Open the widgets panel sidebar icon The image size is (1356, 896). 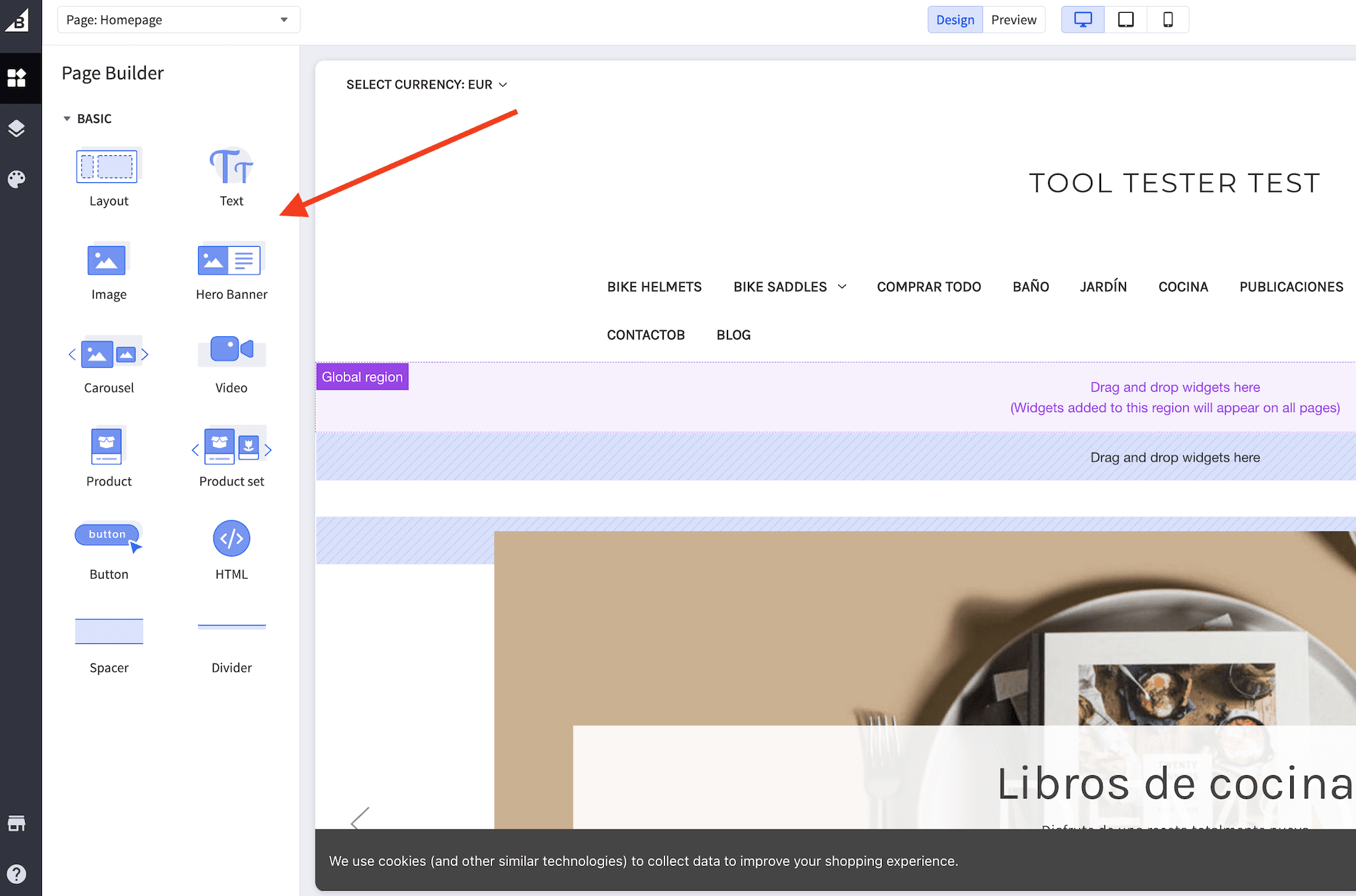coord(16,78)
